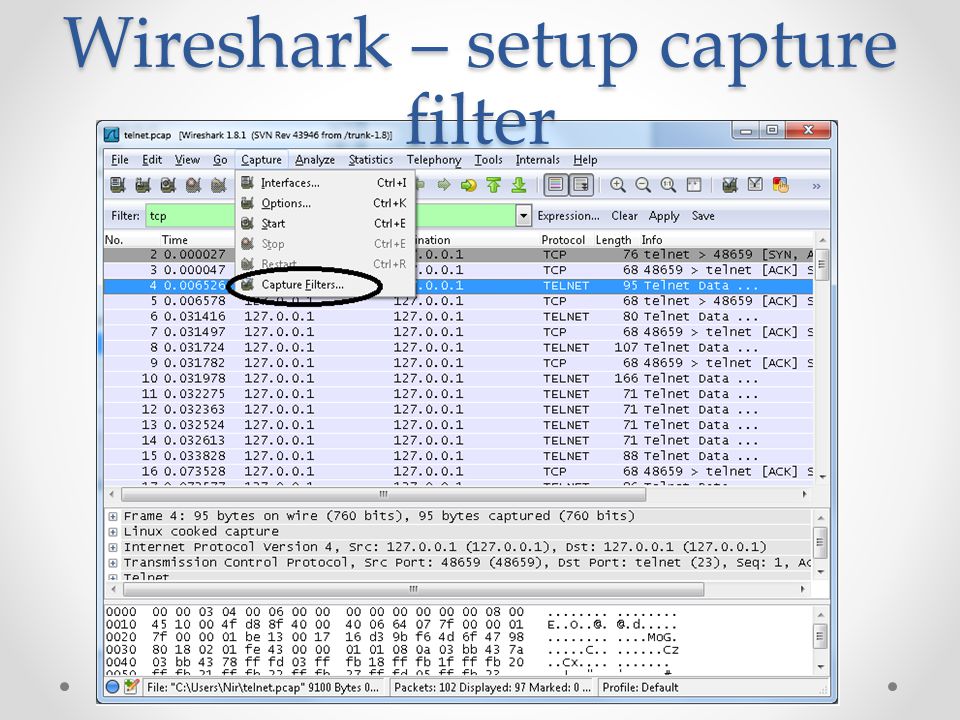Open the Edit menu
Image resolution: width=960 pixels, height=720 pixels.
[x=152, y=160]
